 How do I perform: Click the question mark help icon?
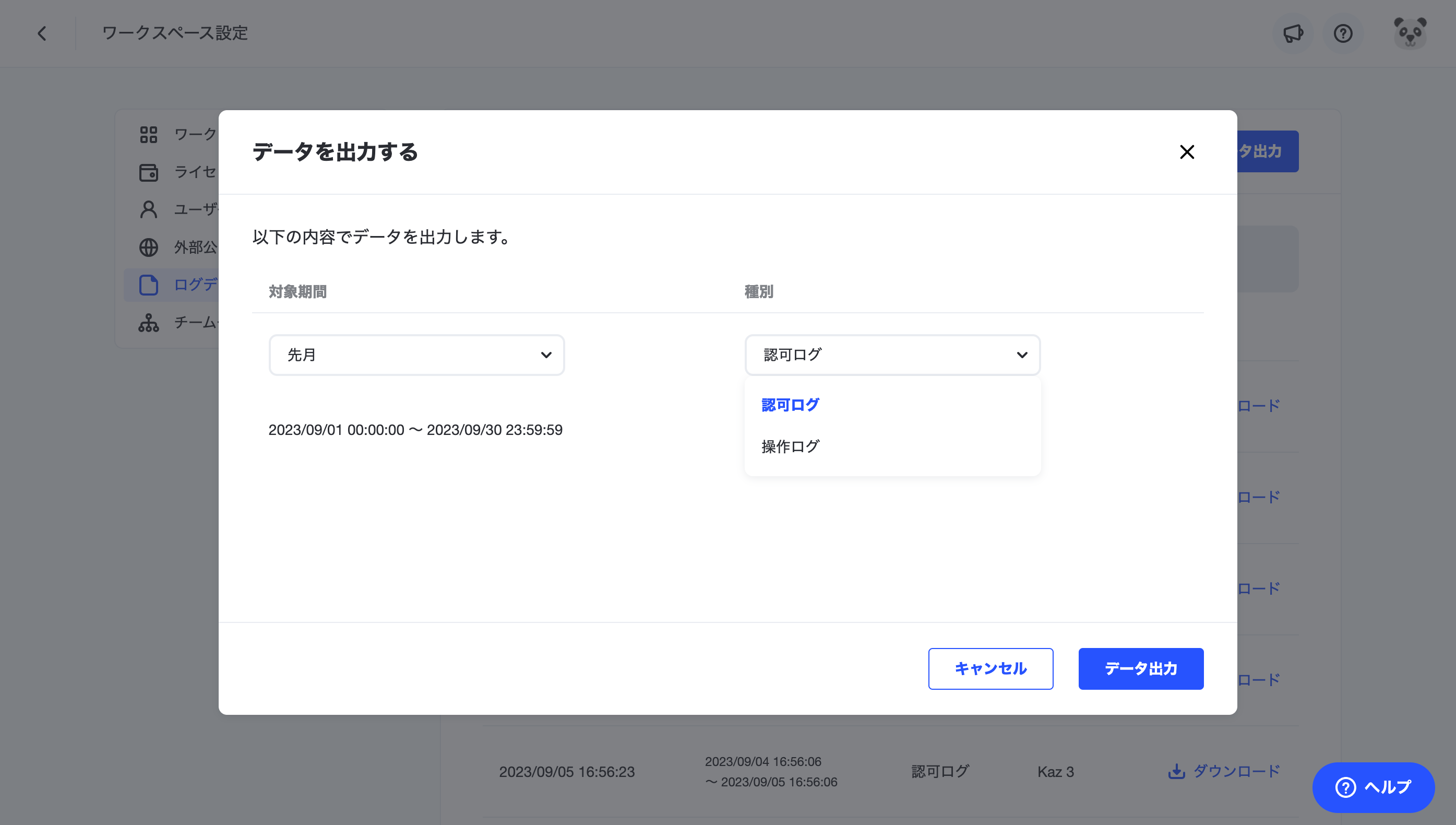[1343, 33]
